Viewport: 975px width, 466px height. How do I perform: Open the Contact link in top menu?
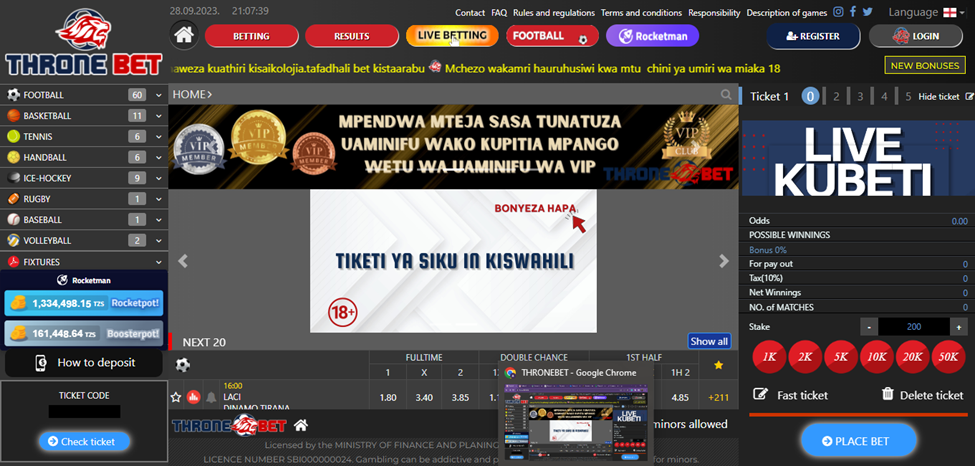tap(470, 12)
